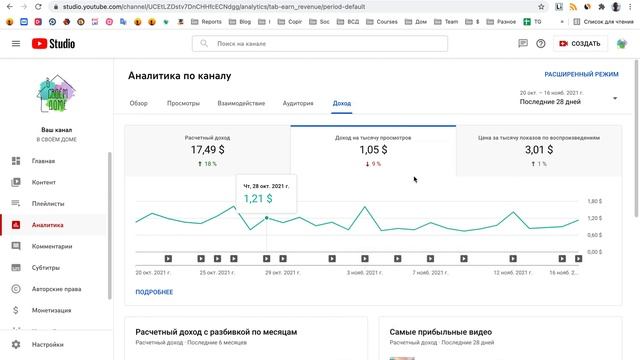Click the browser reload icon
Viewport: 640px width, 360px height.
[x=38, y=7]
